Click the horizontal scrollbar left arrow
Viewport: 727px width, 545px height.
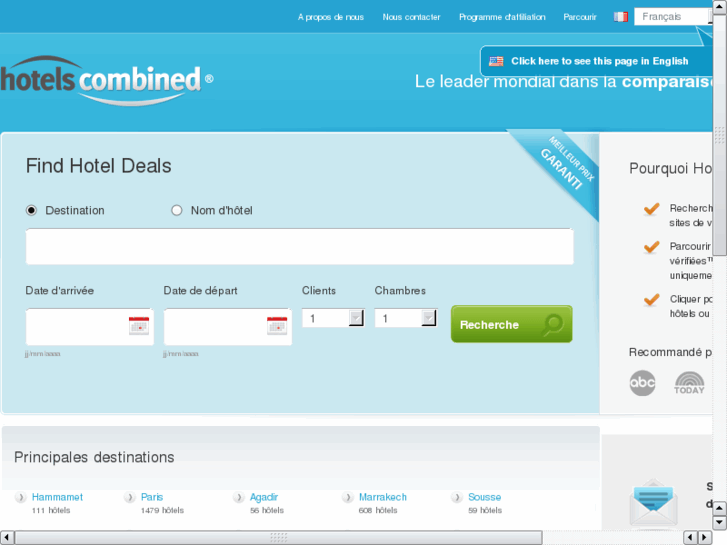point(7,538)
